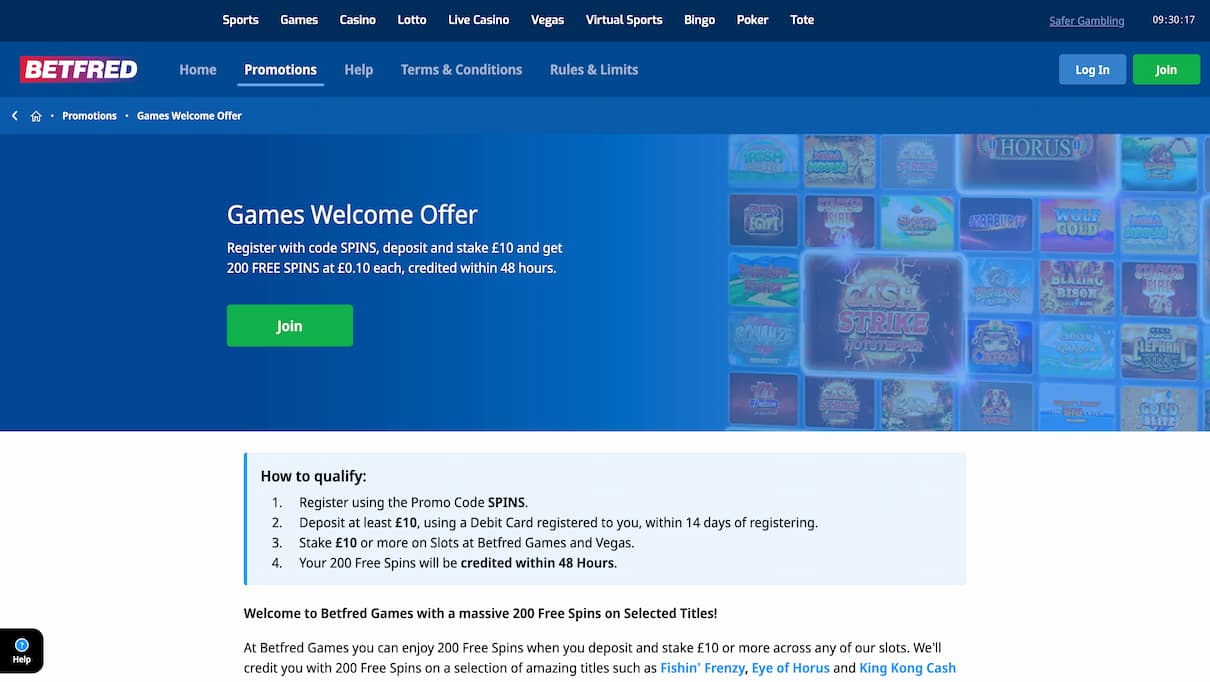Open the Fishin' Frenzy link
Image resolution: width=1210 pixels, height=682 pixels.
702,668
